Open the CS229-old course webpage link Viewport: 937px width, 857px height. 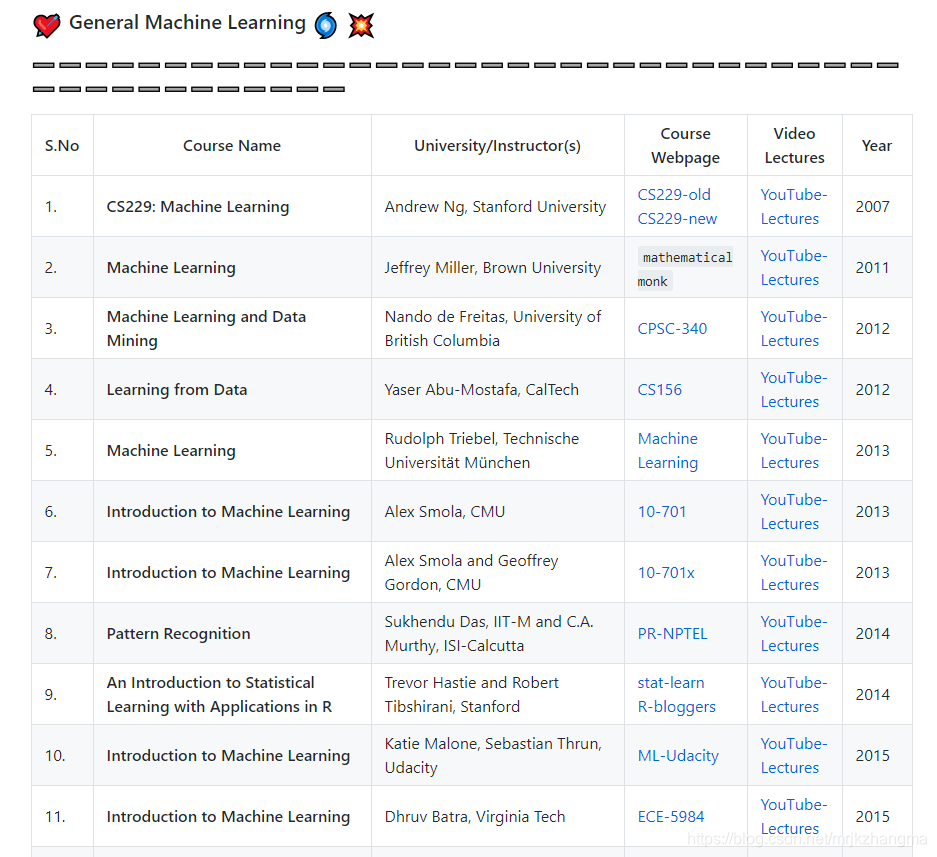tap(673, 194)
